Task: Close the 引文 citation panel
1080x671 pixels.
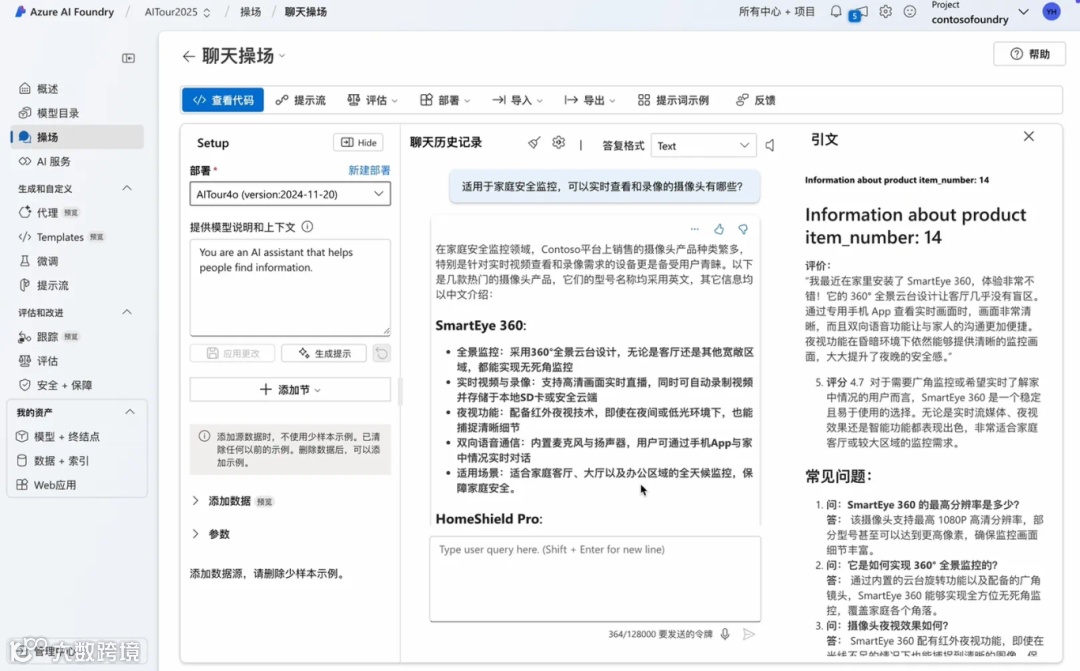Action: [x=1028, y=136]
